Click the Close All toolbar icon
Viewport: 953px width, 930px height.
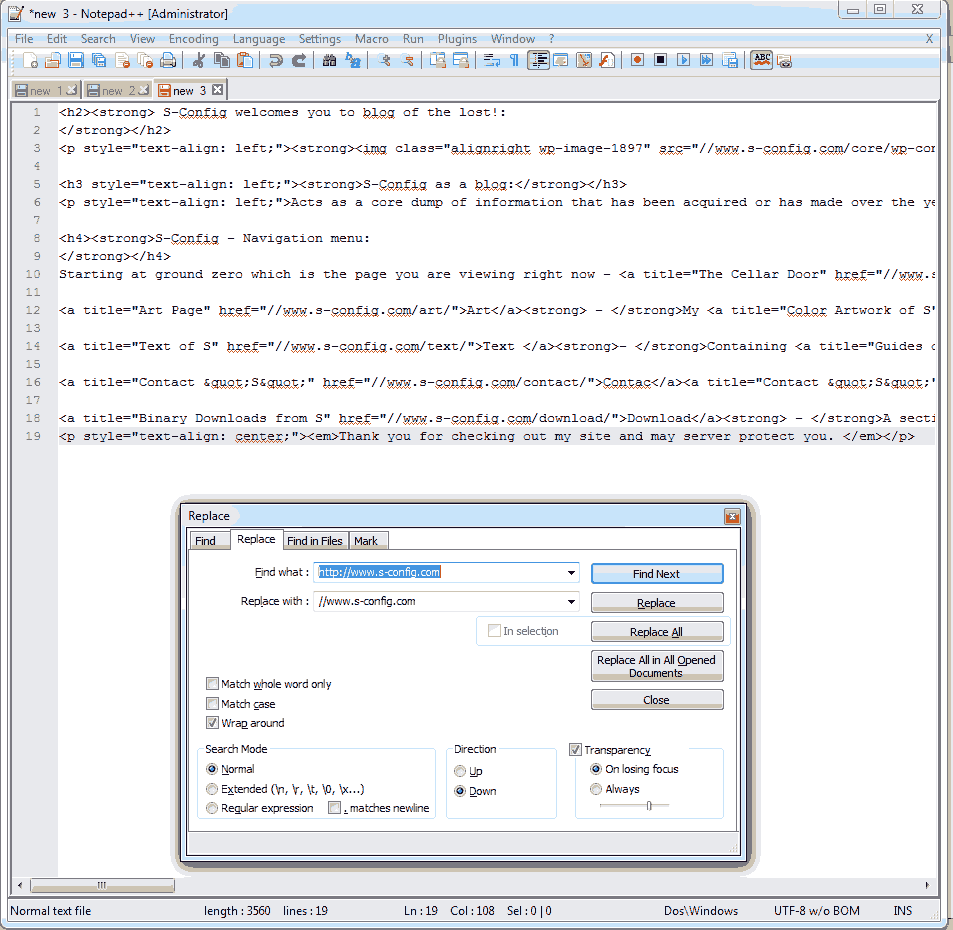coord(145,60)
